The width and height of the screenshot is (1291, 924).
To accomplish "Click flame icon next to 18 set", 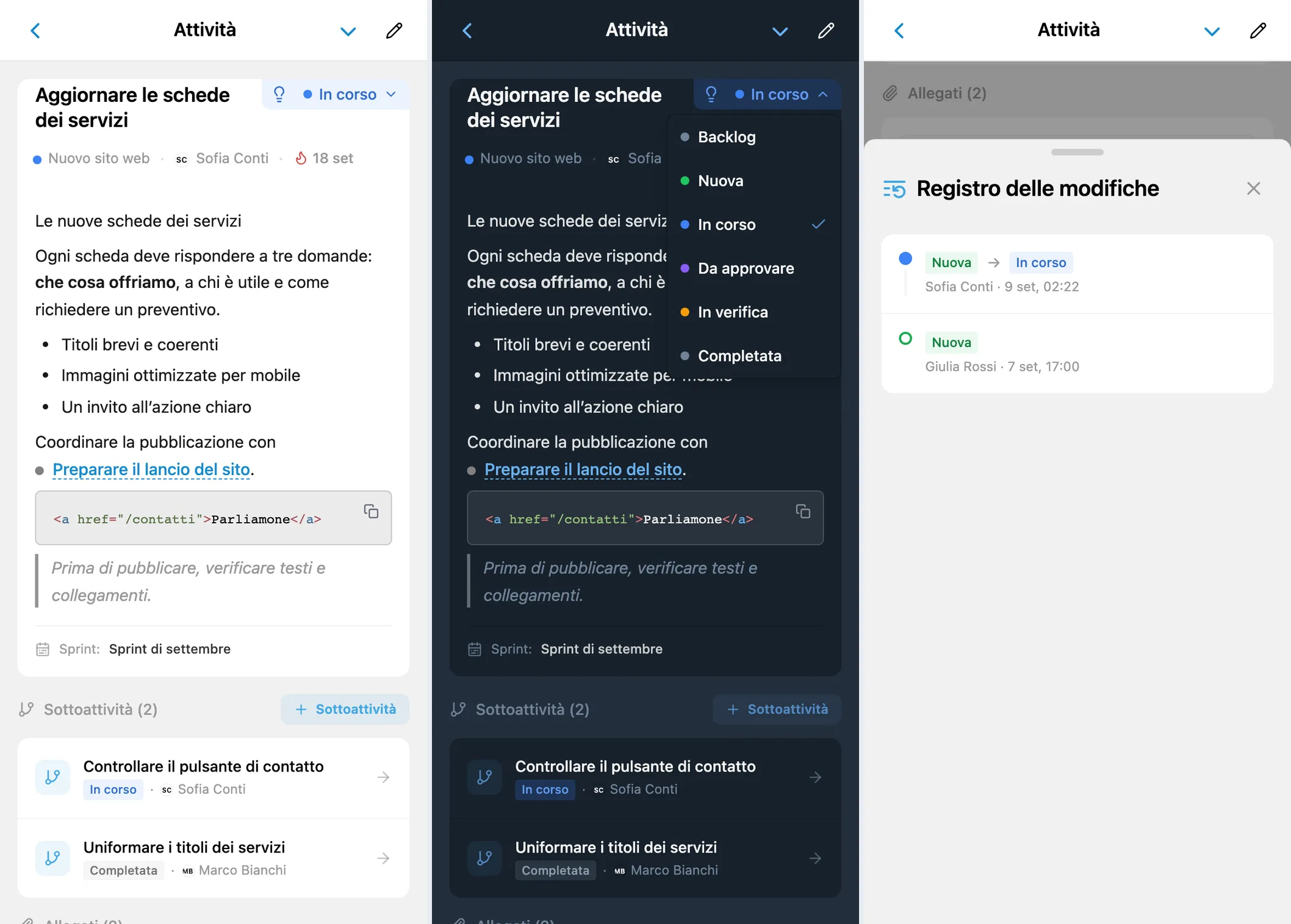I will pyautogui.click(x=301, y=159).
